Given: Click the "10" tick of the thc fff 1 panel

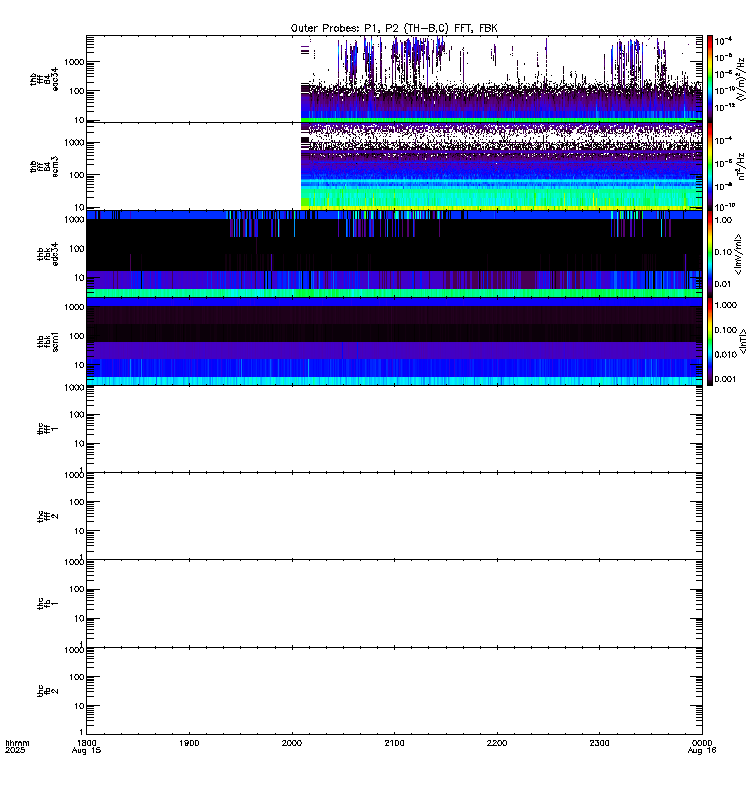Looking at the screenshot, I should click(79, 444).
